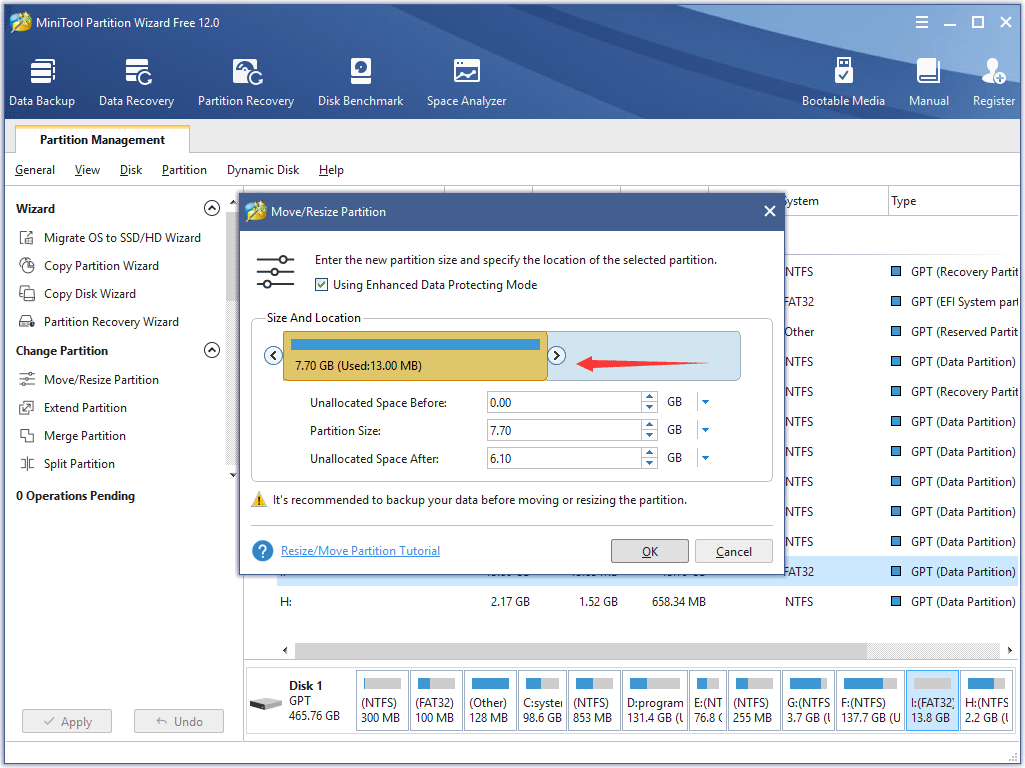Select the Partition Management tab
1025x768 pixels.
(x=102, y=140)
